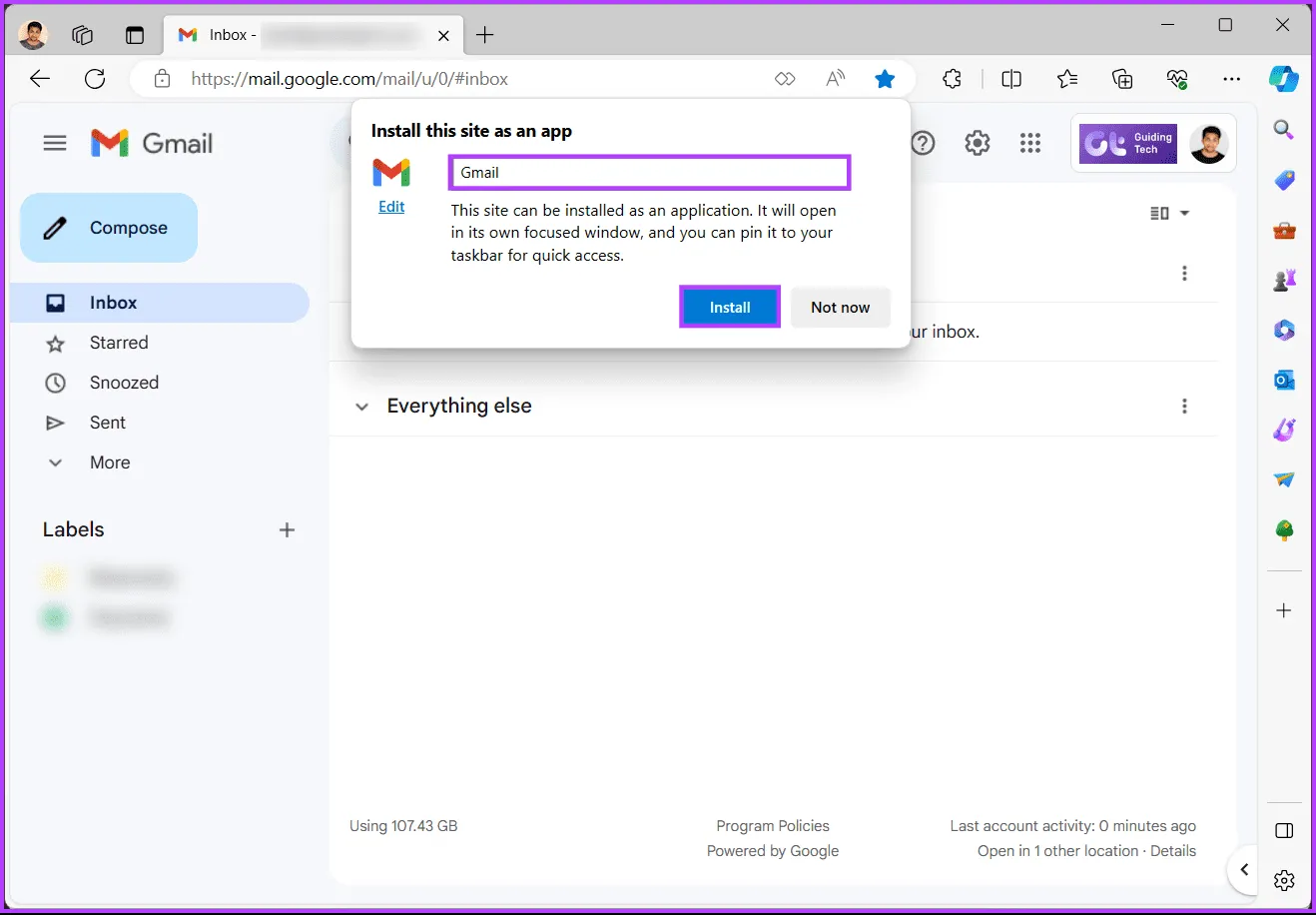
Task: Select the Starred folder
Action: click(x=119, y=343)
